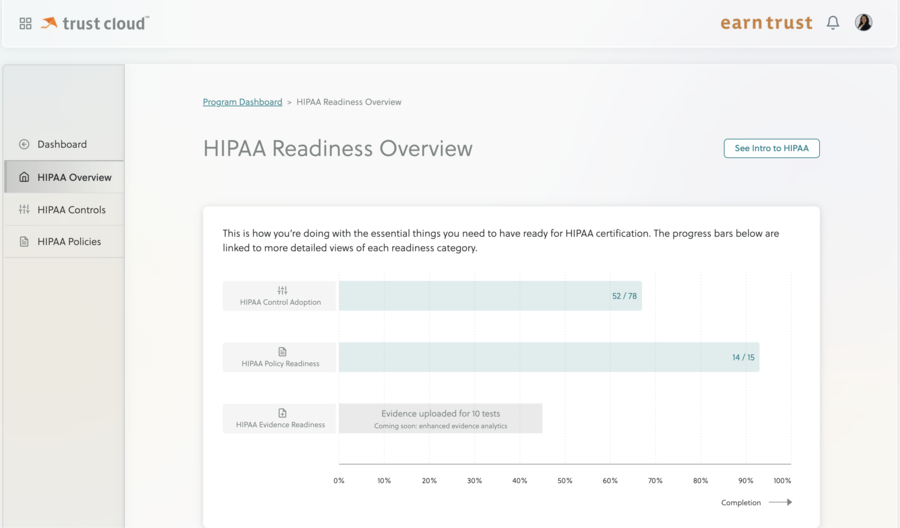Click the Trust Cloud logo

pyautogui.click(x=95, y=23)
